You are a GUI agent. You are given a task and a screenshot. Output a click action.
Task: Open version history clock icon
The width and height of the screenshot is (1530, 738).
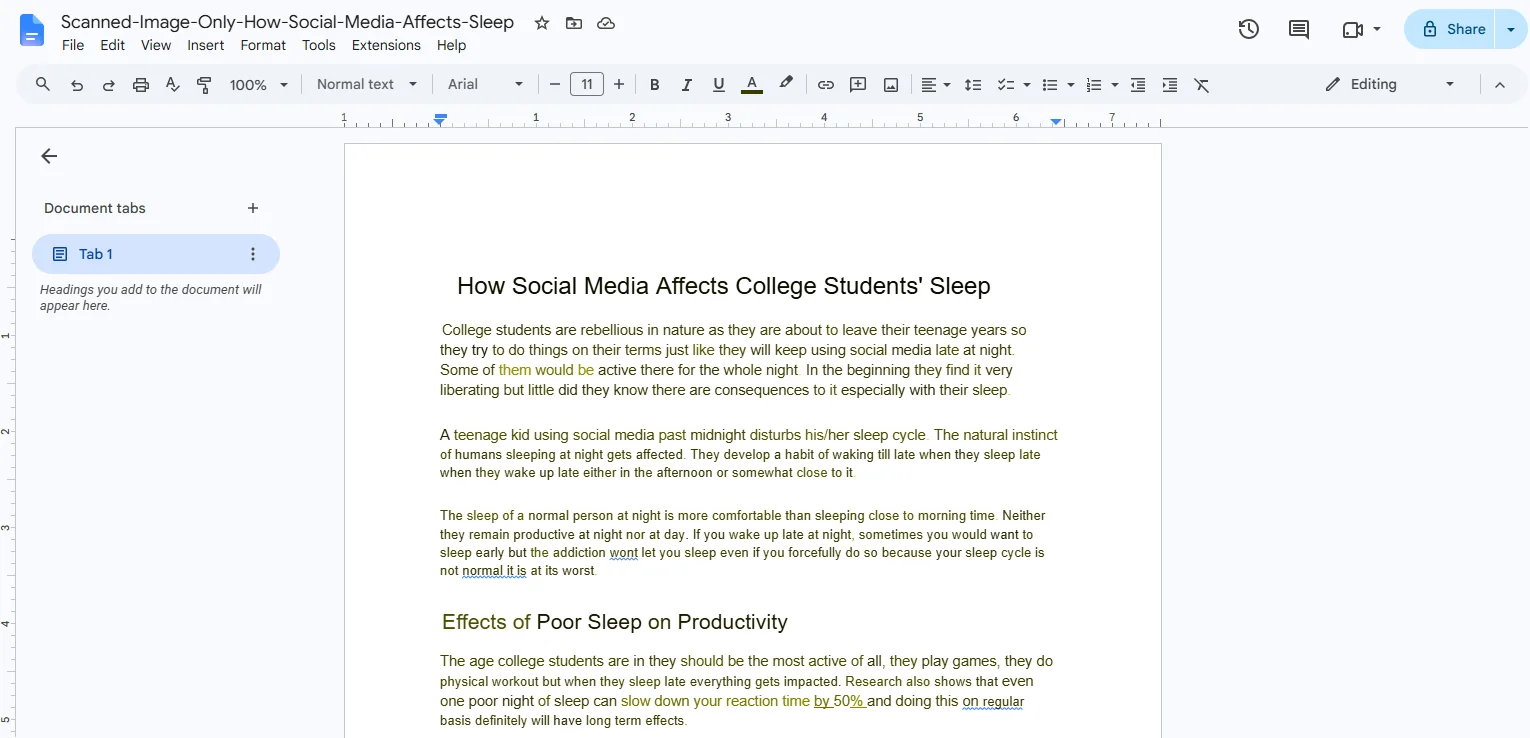[1248, 29]
